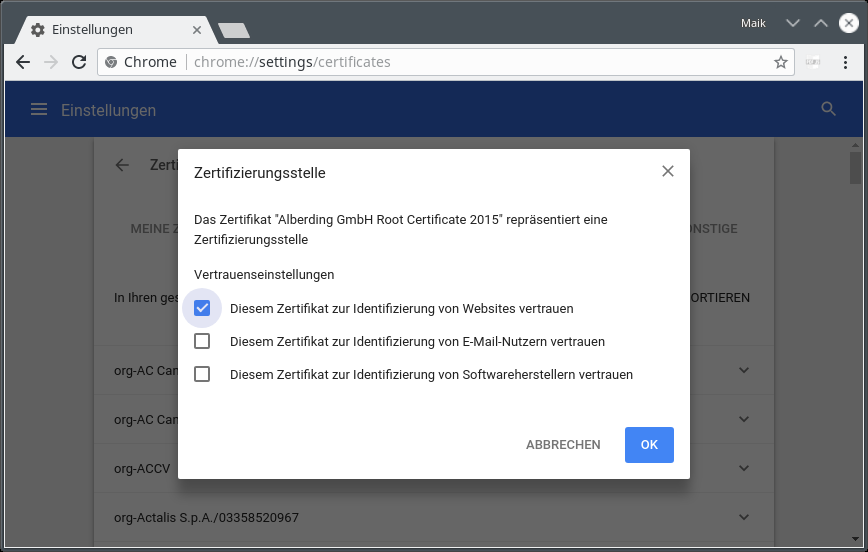Reload the page with the refresh icon
Screen dimensions: 868x552
click(78, 62)
